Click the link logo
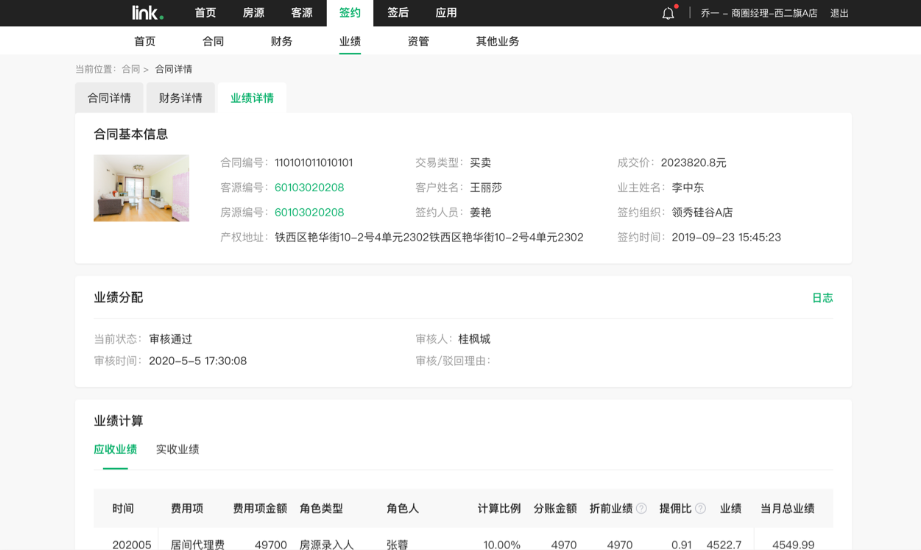Image resolution: width=921 pixels, height=550 pixels. click(x=147, y=13)
